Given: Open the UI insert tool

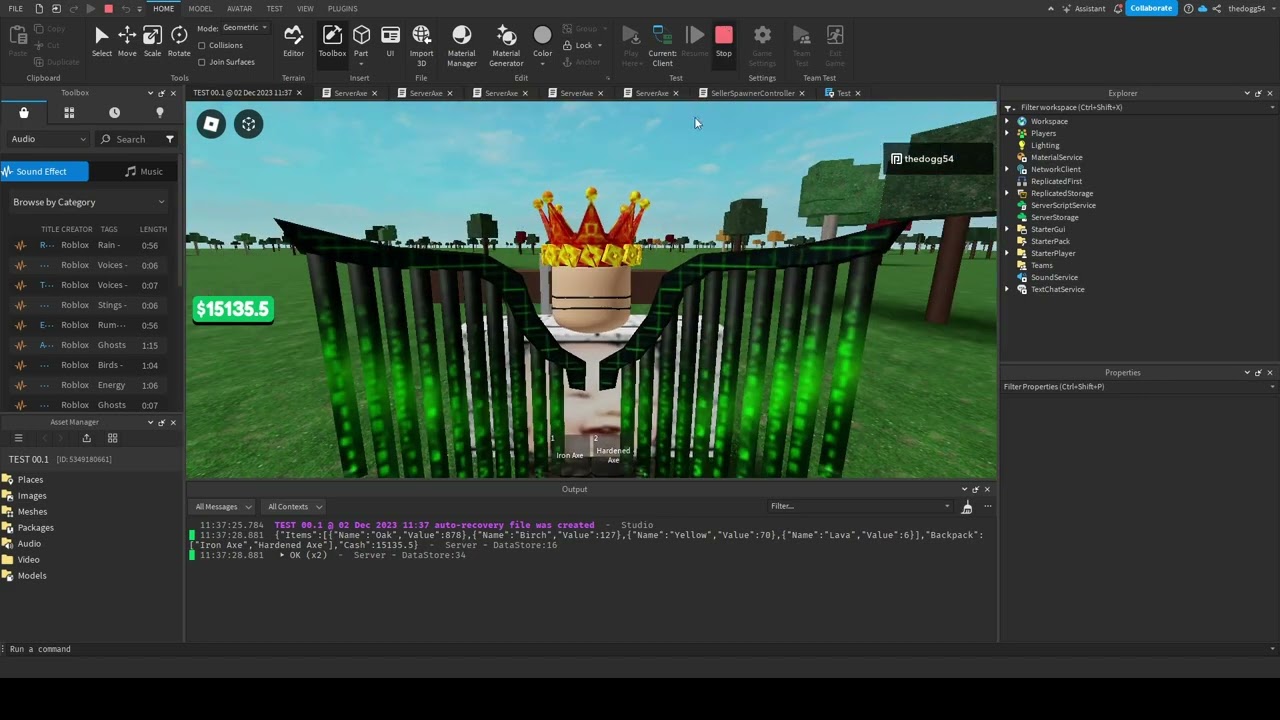Looking at the screenshot, I should 390,41.
